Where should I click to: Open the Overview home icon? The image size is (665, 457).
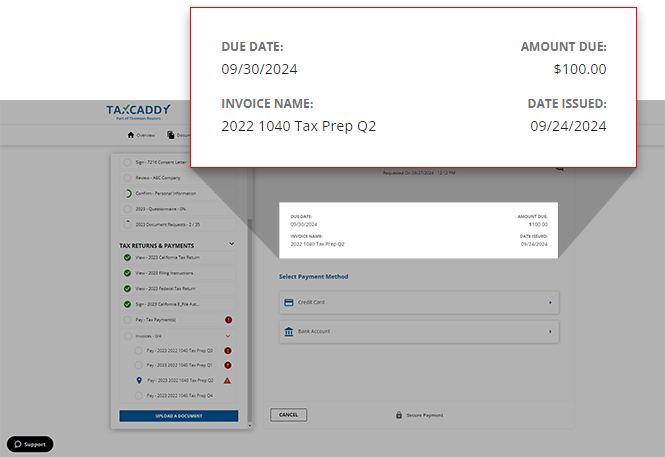click(x=130, y=135)
